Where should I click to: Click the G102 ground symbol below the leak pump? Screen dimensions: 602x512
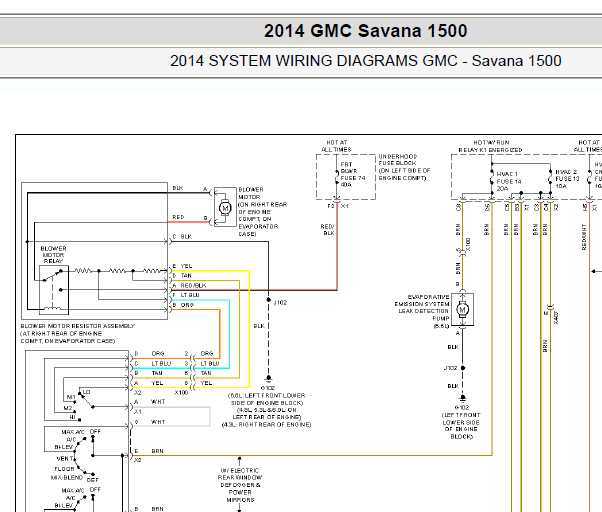pos(463,397)
